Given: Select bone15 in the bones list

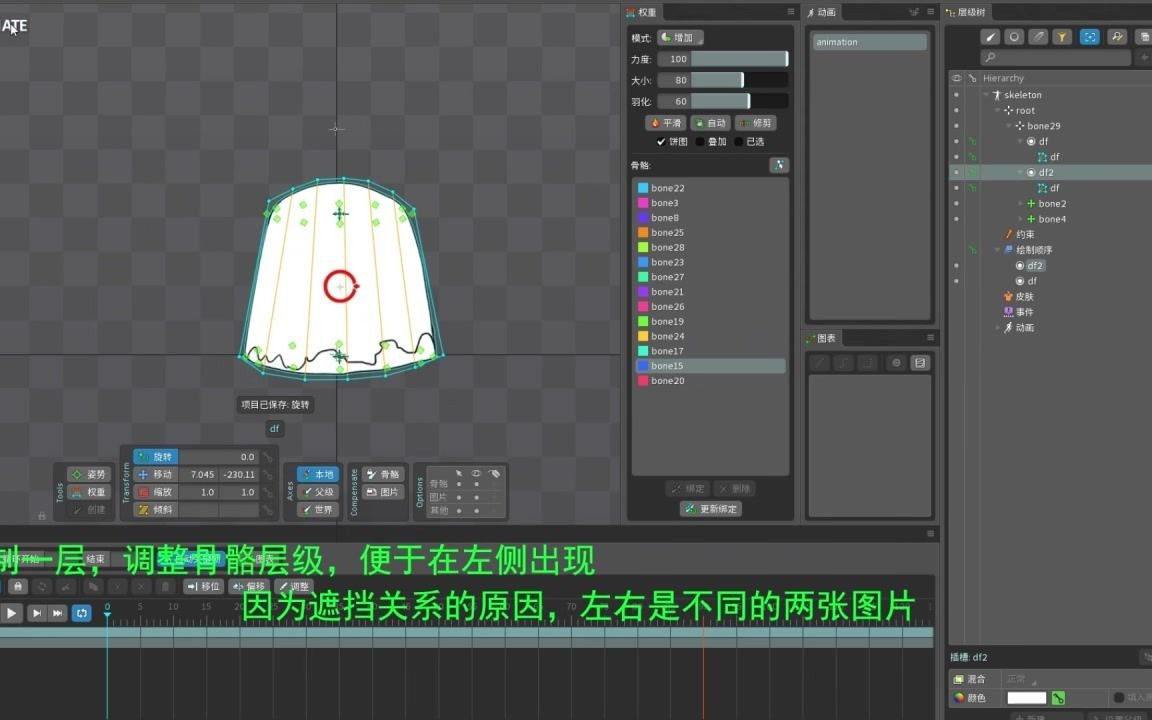Looking at the screenshot, I should coord(667,366).
